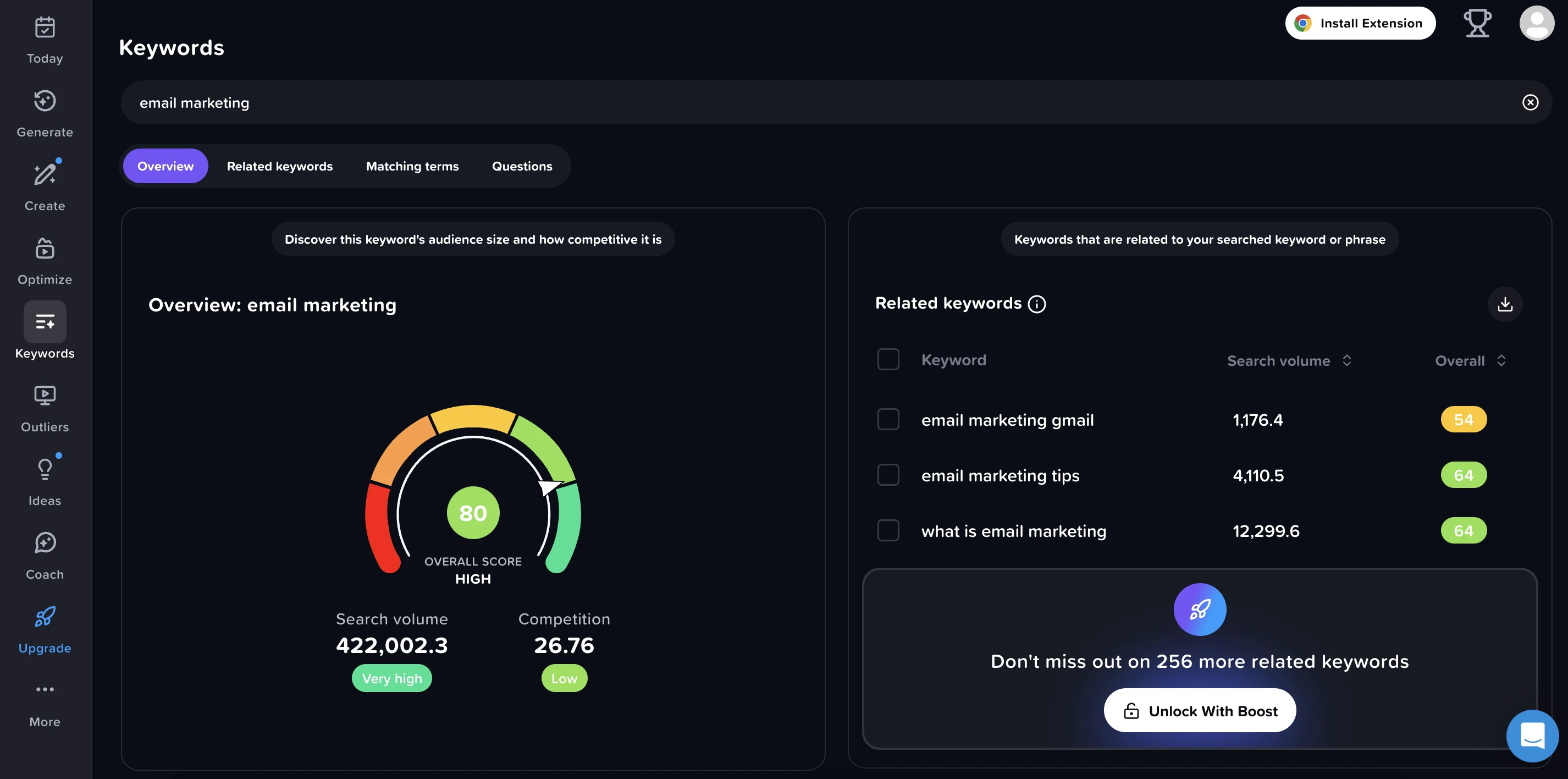Click the Unlock With Boost button
The width and height of the screenshot is (1568, 779).
point(1199,711)
